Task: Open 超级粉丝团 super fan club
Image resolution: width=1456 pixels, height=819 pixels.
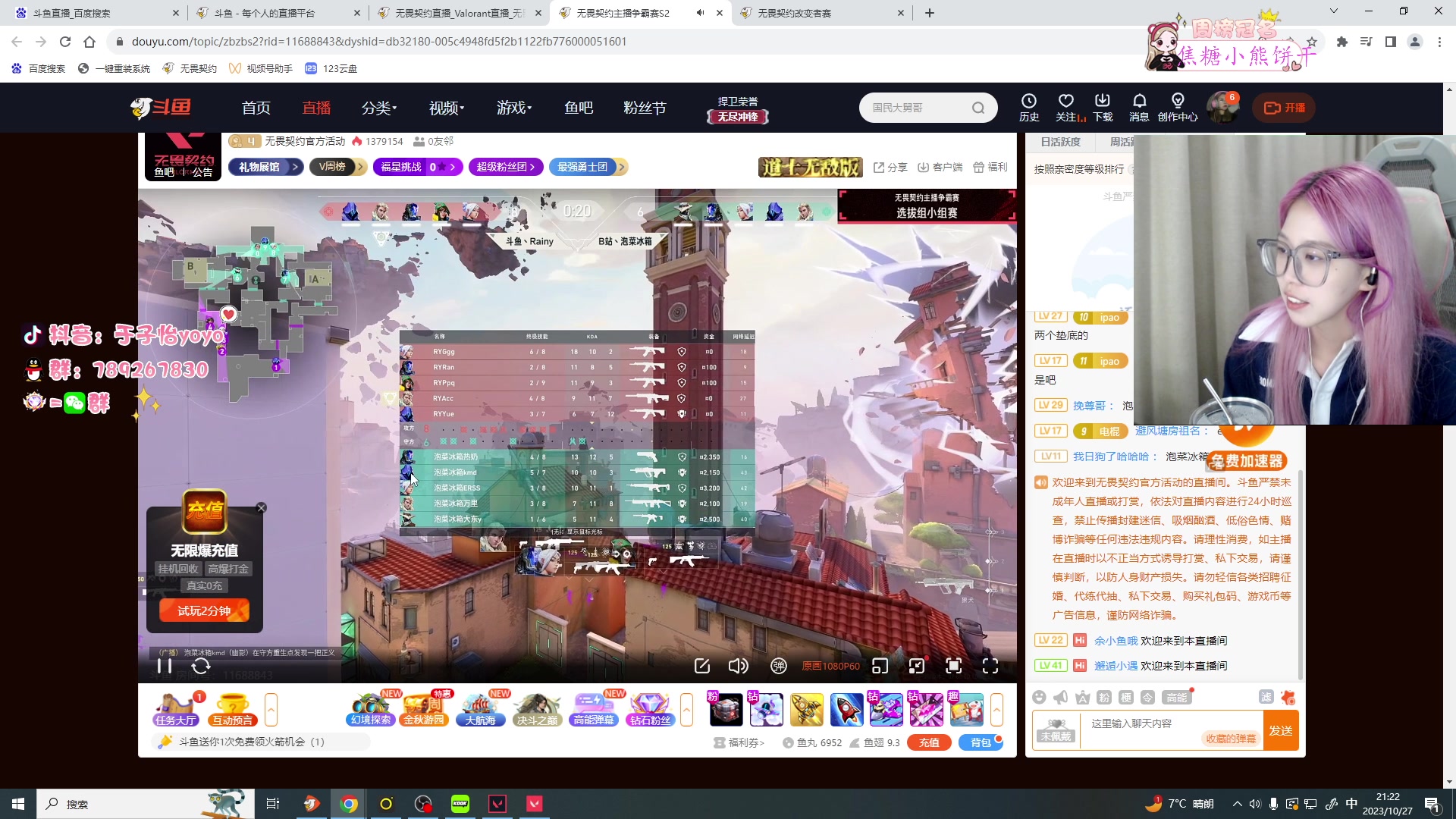Action: [506, 167]
